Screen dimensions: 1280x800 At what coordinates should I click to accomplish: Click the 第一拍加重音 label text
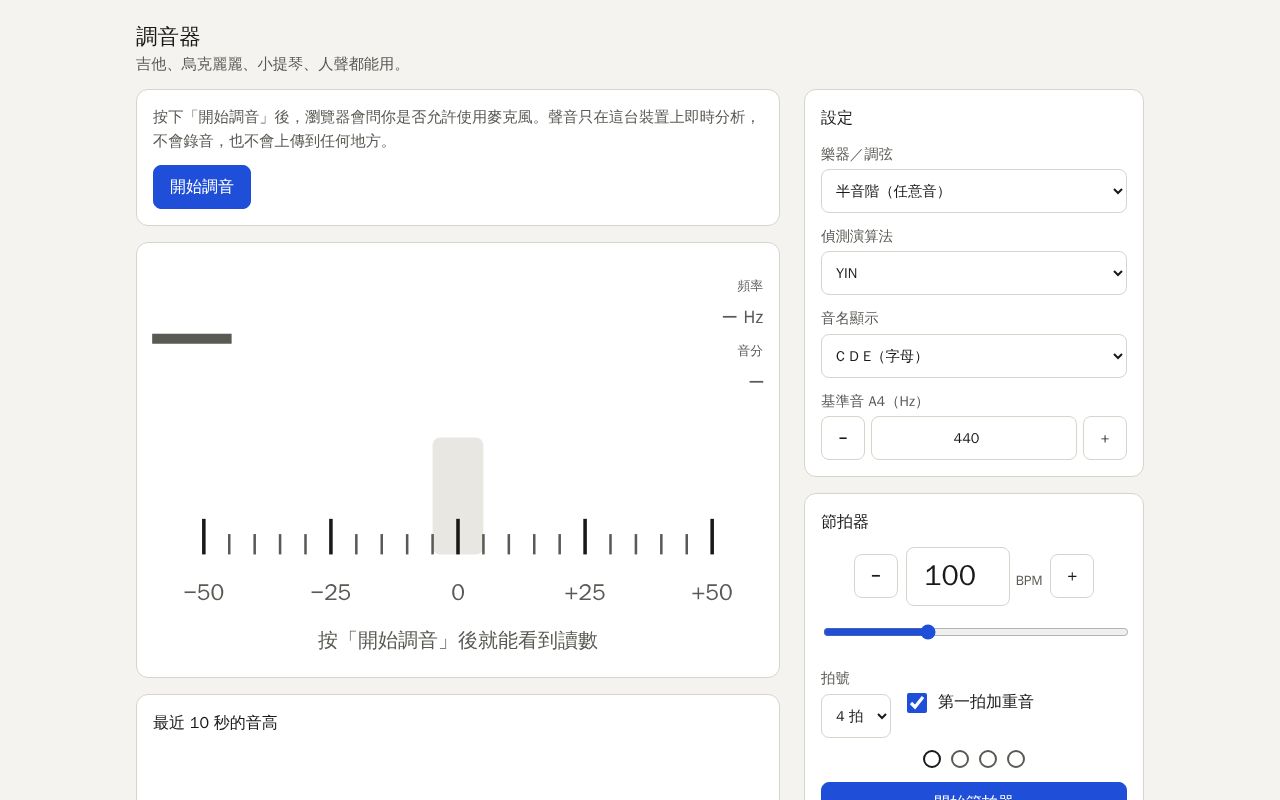tap(986, 703)
